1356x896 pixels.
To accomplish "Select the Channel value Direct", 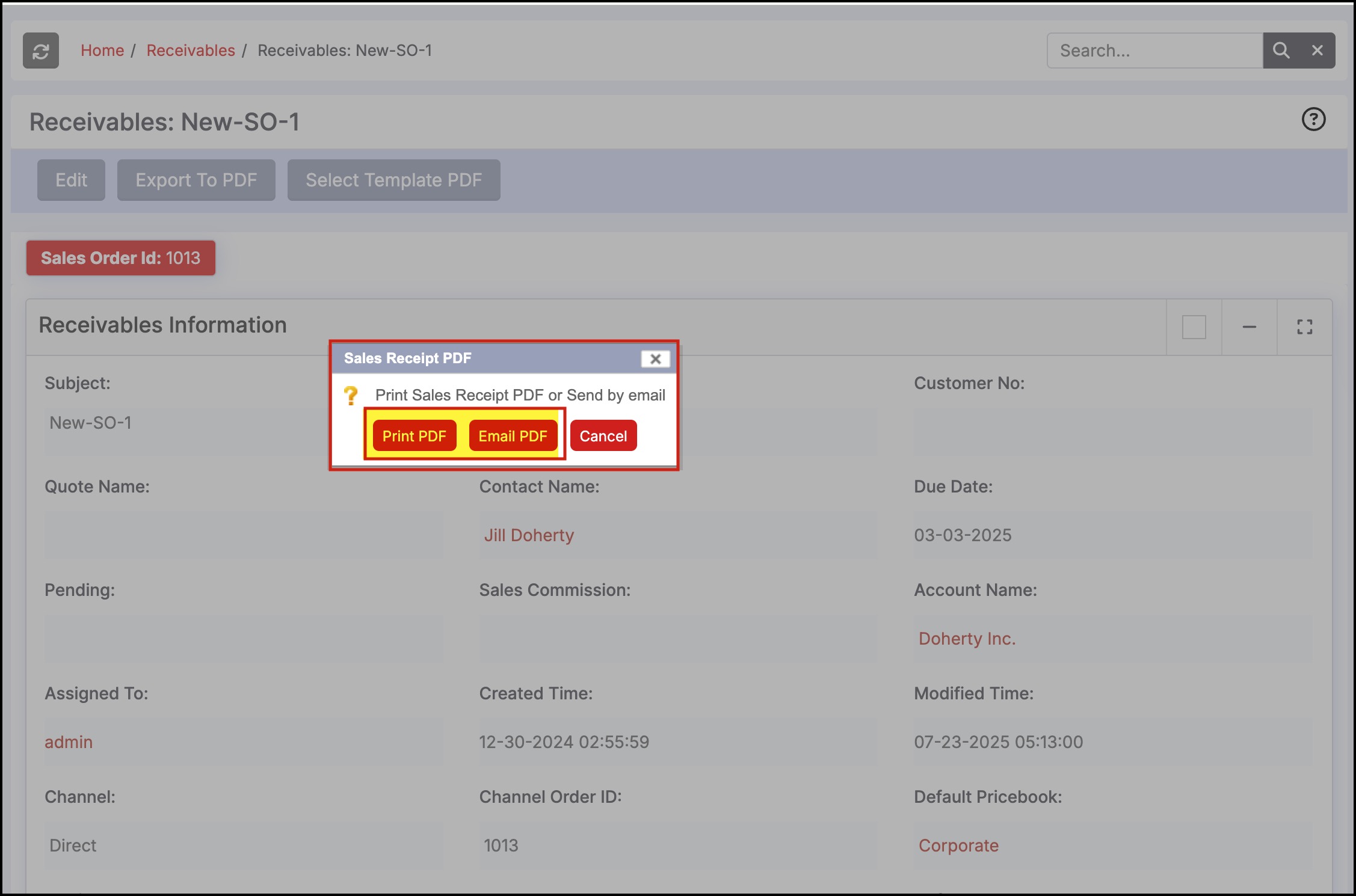I will tap(73, 845).
